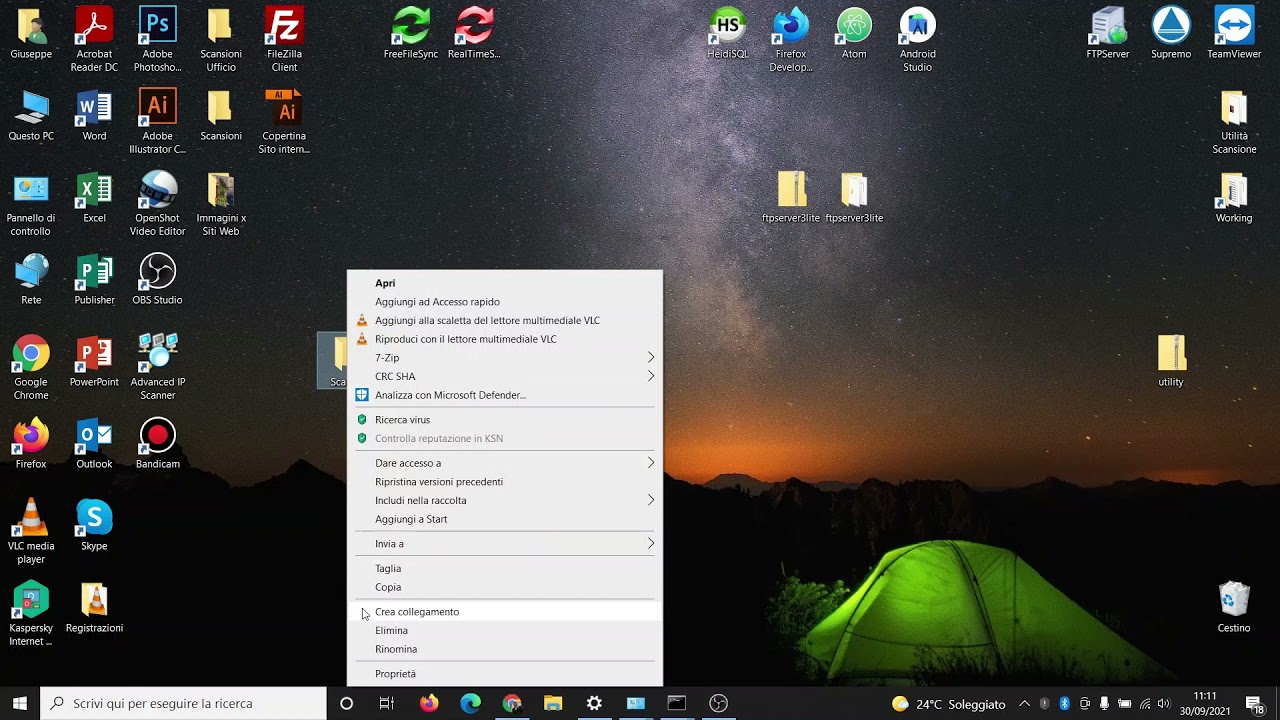Open the weather widget showing 24°C Soleggiato
This screenshot has width=1280, height=720.
(x=948, y=704)
